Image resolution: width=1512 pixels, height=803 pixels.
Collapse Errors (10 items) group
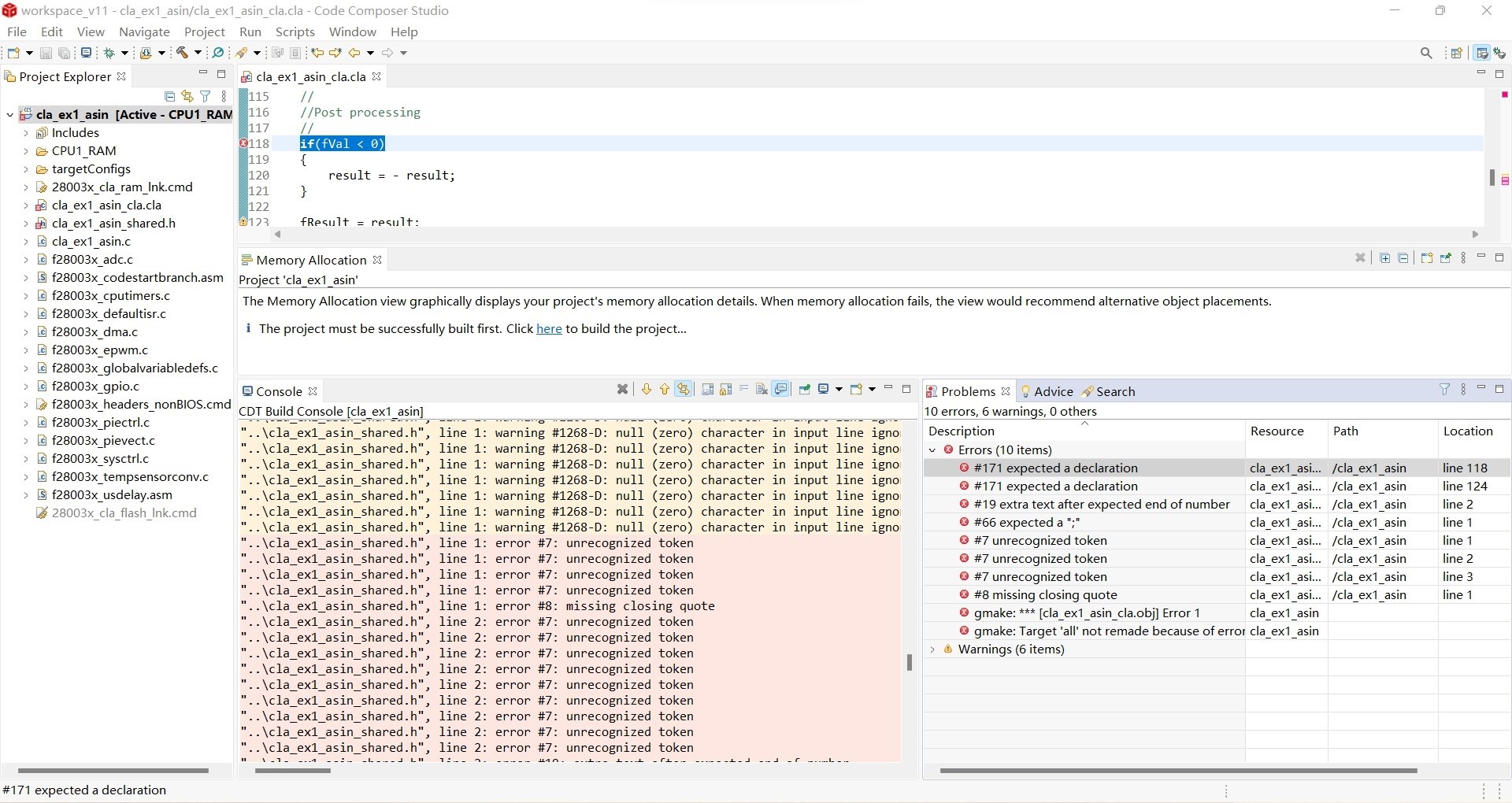click(933, 450)
